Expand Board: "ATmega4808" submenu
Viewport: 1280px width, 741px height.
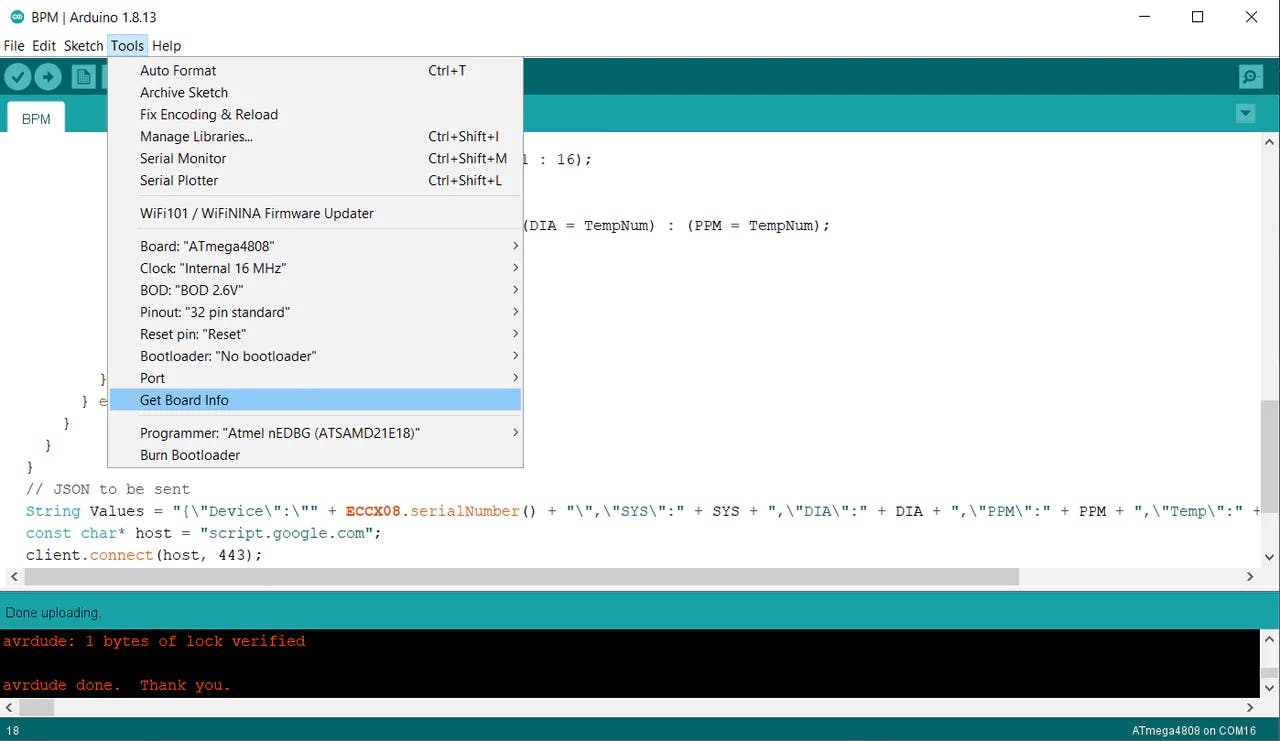315,247
